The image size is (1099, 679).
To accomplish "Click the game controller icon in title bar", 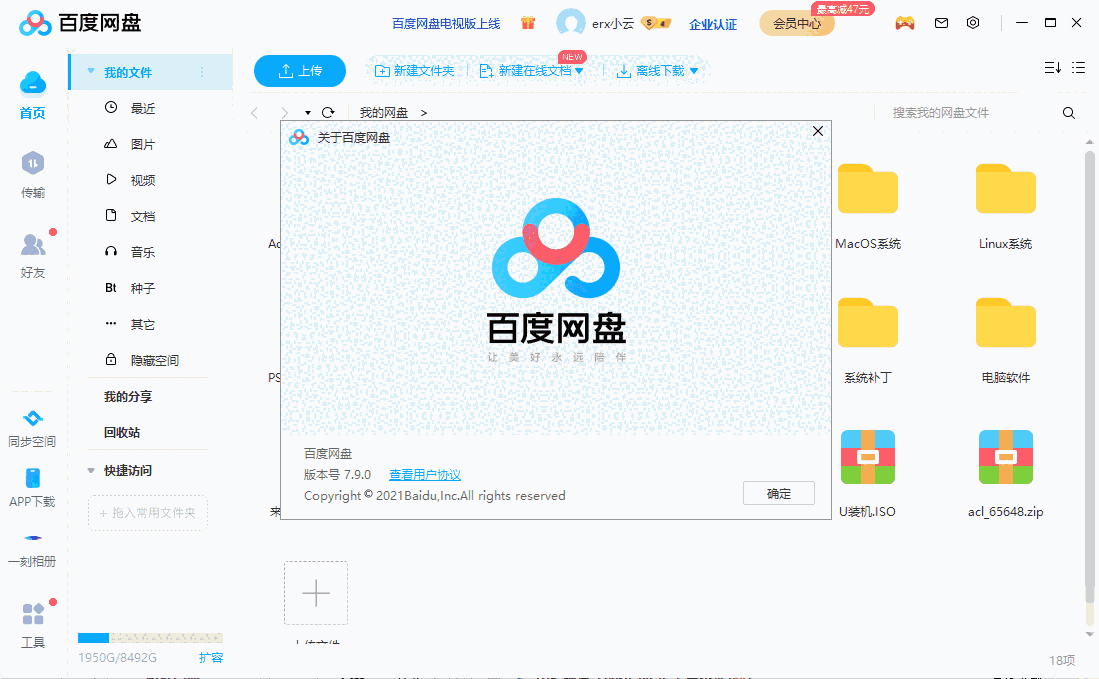I will 904,22.
